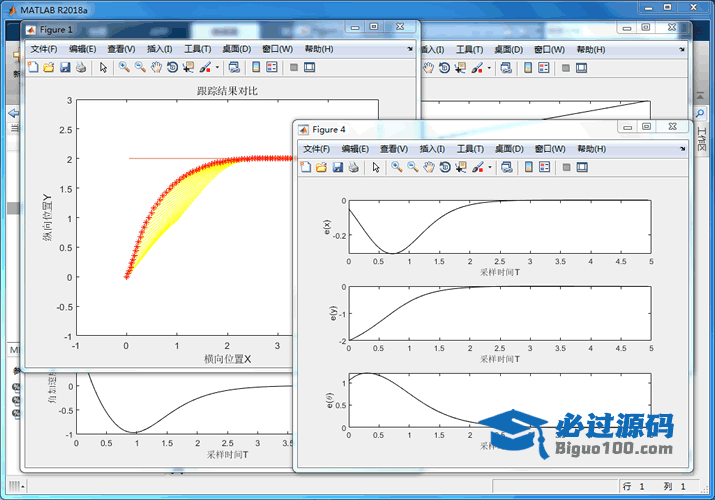Select Zoom Out tool in Figure 4
715x500 pixels.
pos(412,167)
